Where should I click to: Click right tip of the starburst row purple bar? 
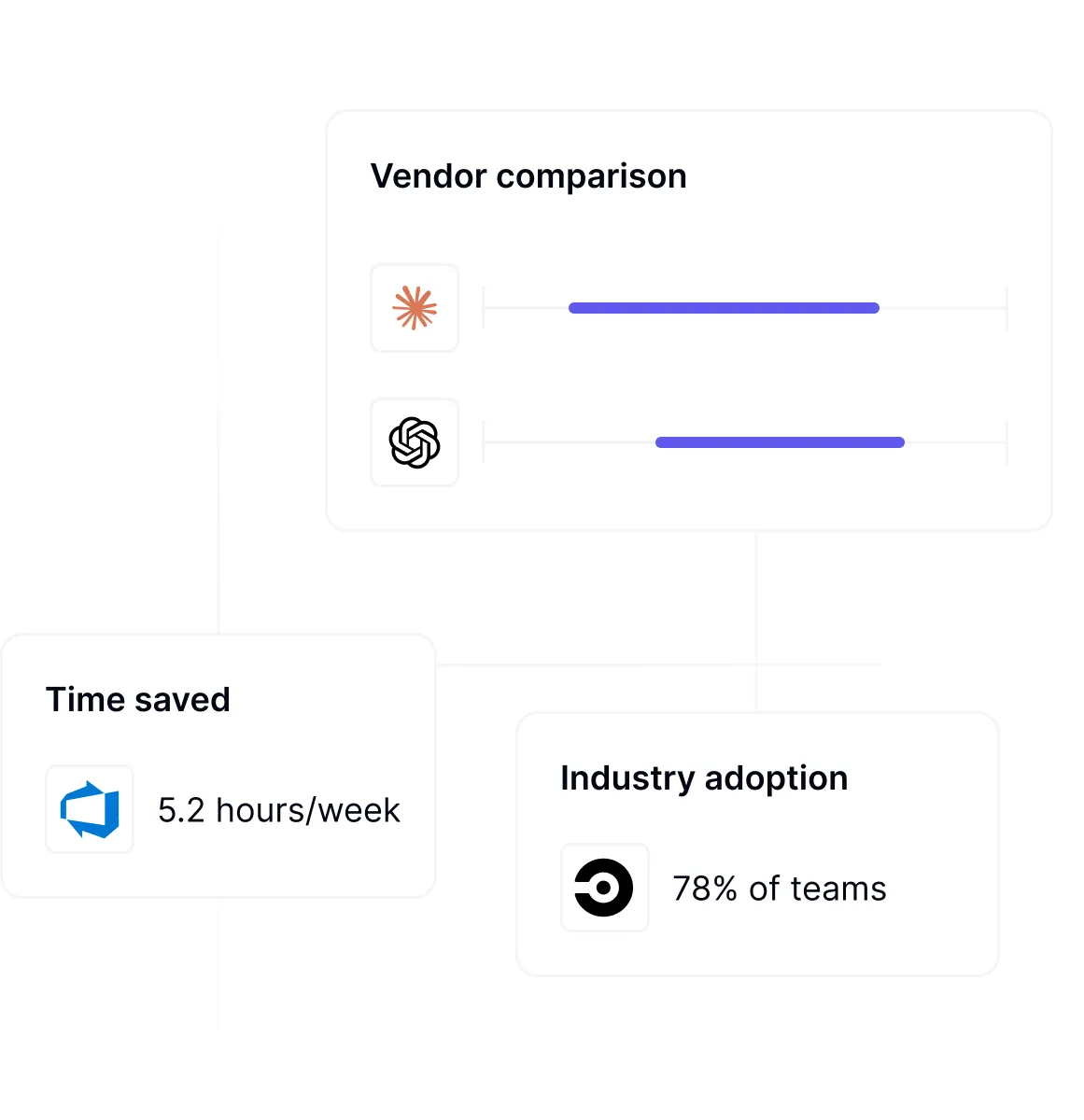tap(876, 308)
